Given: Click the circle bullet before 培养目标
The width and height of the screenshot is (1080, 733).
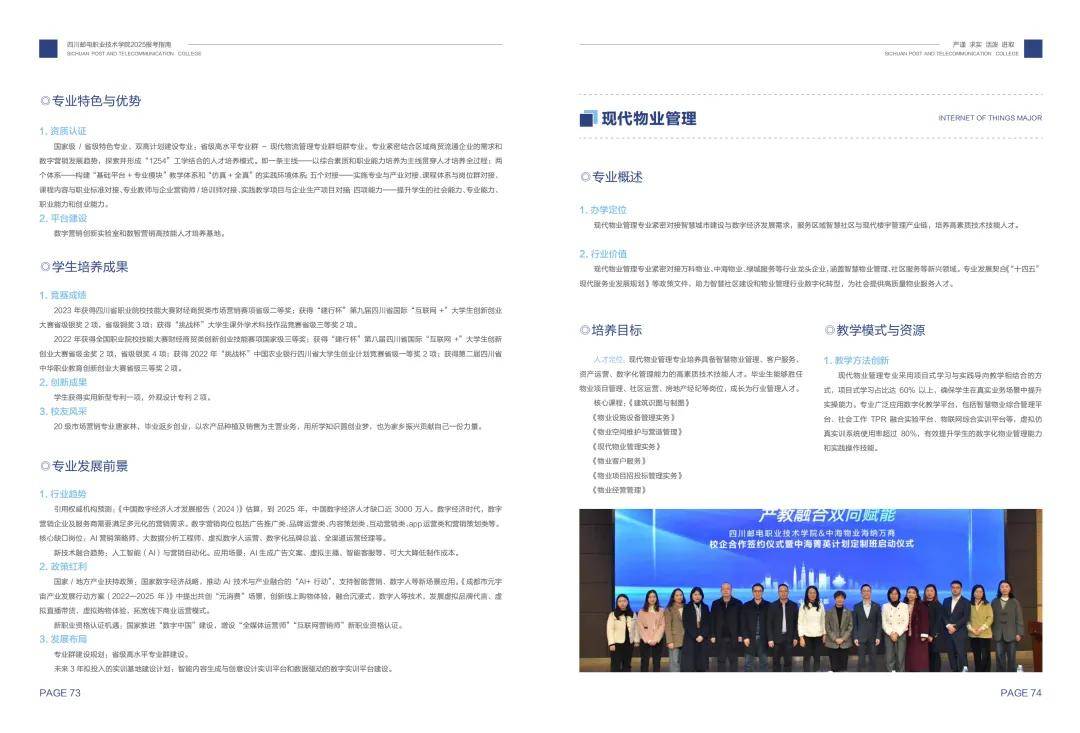Looking at the screenshot, I should (585, 331).
